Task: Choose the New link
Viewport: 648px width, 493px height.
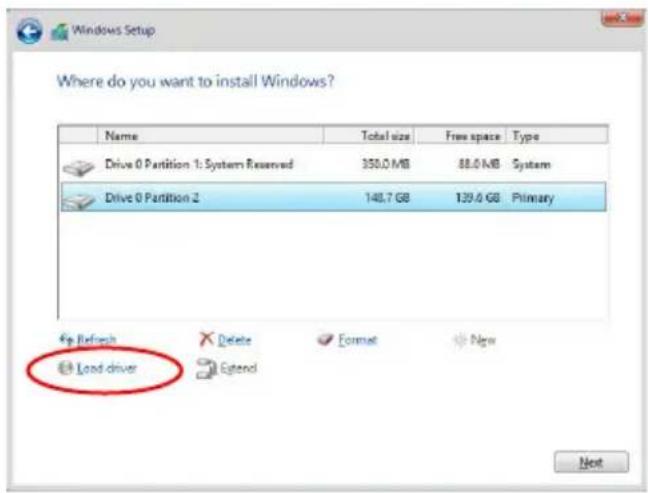Action: (x=483, y=340)
